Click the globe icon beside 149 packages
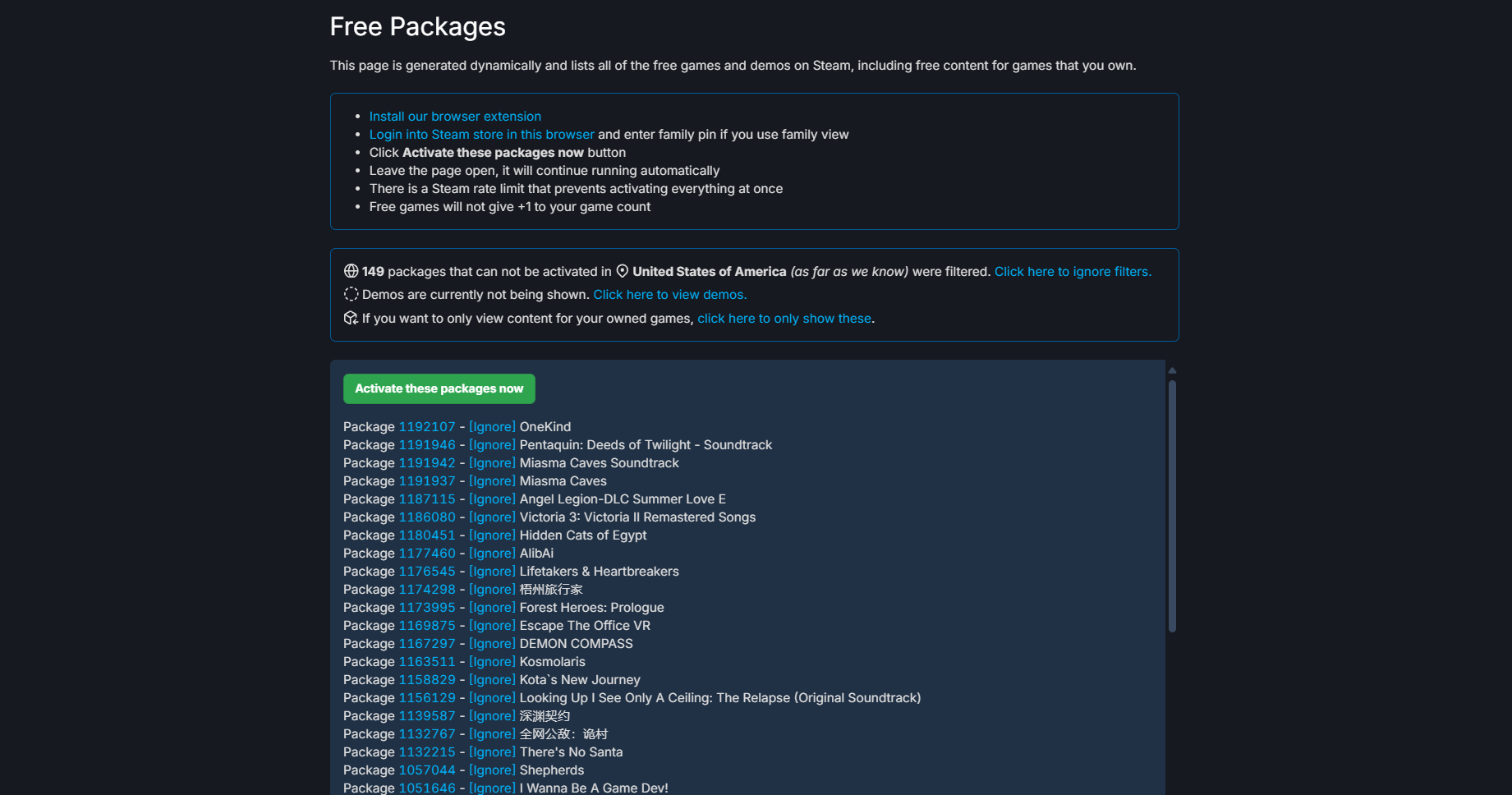Image resolution: width=1512 pixels, height=795 pixels. click(x=351, y=271)
